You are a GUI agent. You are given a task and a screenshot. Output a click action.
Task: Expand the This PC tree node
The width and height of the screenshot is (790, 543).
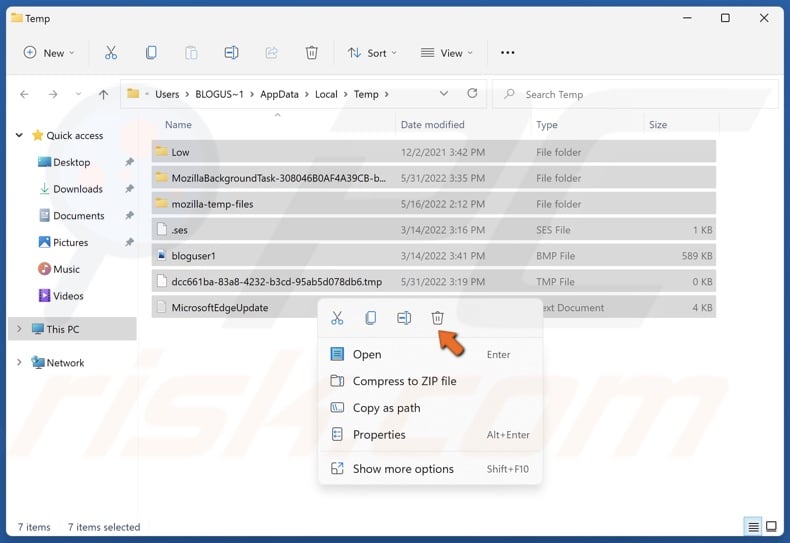click(19, 329)
